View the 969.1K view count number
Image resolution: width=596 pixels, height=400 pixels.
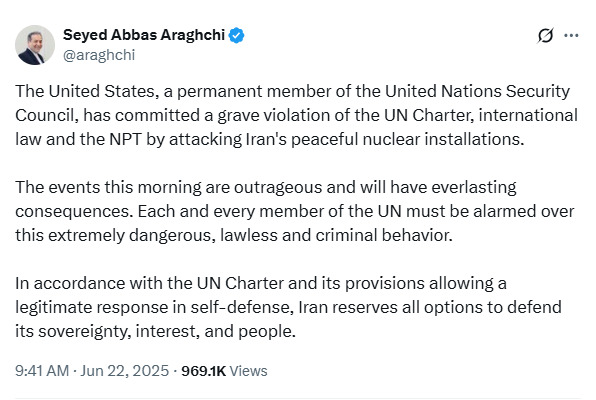(203, 371)
